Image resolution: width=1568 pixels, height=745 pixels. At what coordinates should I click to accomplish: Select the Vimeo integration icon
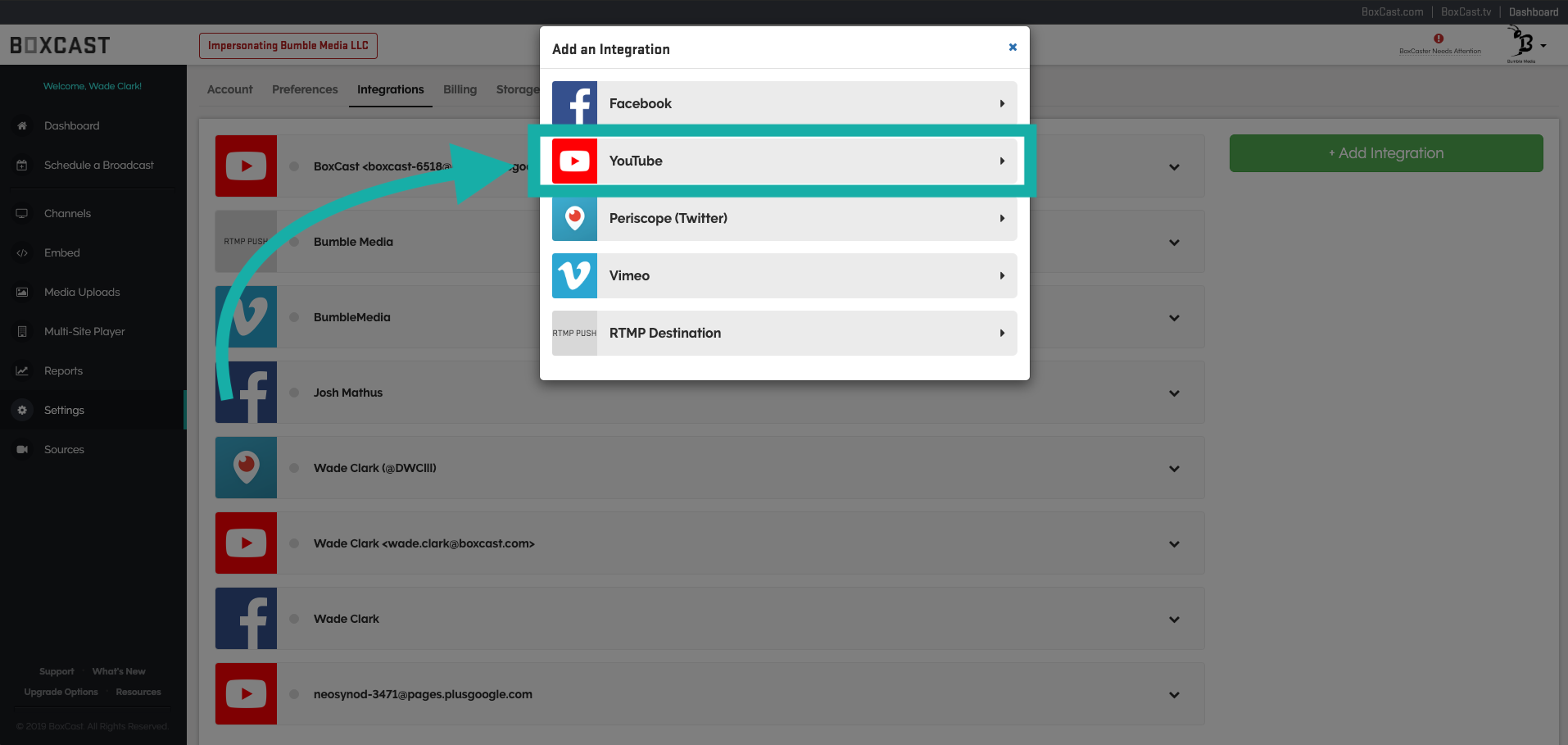click(x=574, y=276)
